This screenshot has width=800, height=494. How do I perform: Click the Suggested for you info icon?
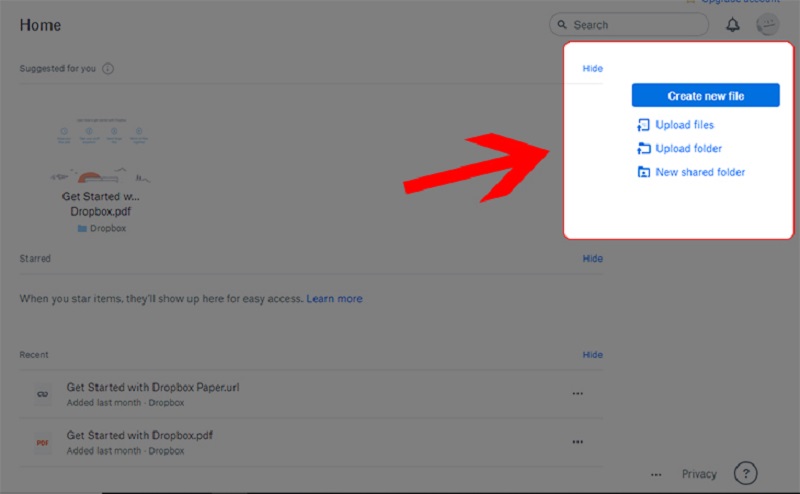point(108,68)
